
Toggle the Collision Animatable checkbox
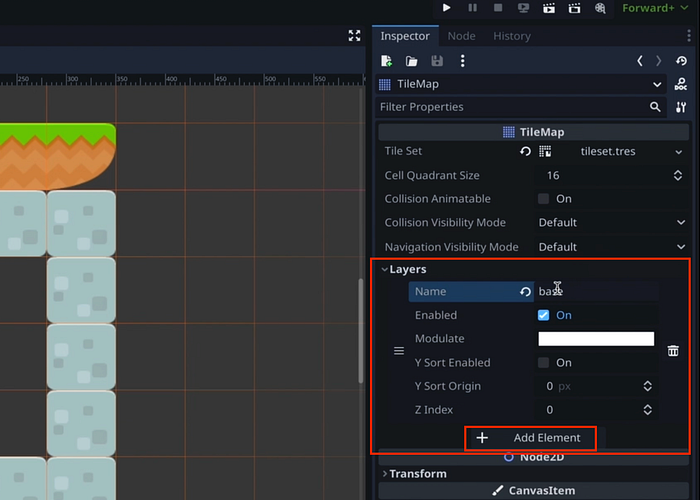pos(543,199)
